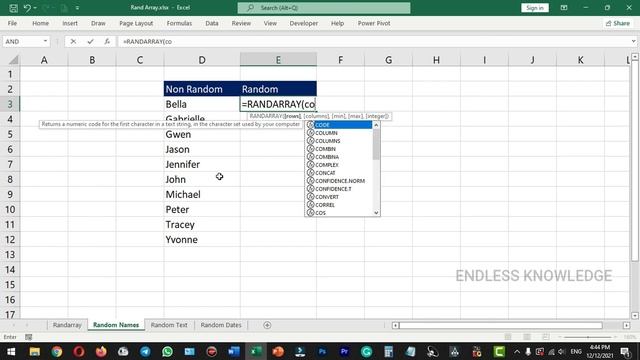Switch to the Home ribbon tab
640x360 pixels.
click(x=40, y=23)
